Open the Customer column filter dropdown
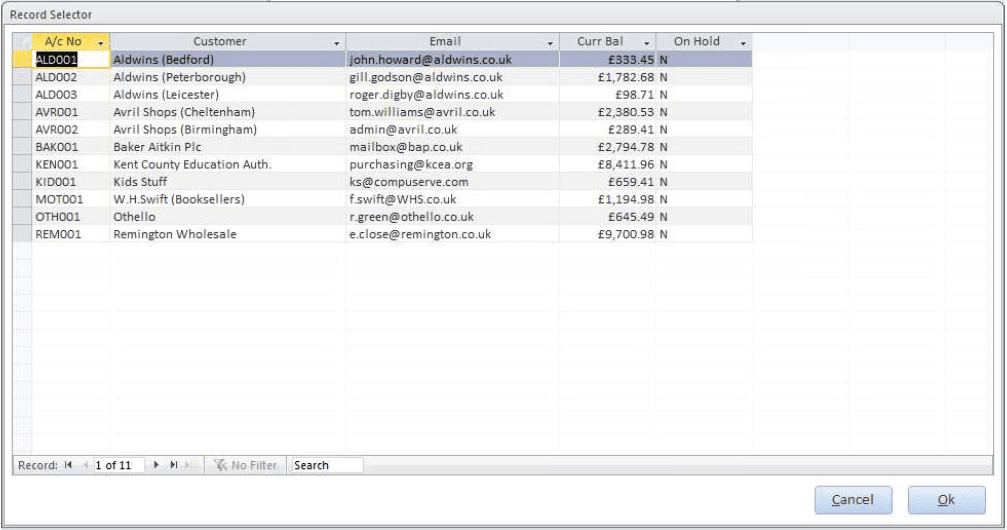Screen dimensions: 1007x530 click(x=335, y=43)
